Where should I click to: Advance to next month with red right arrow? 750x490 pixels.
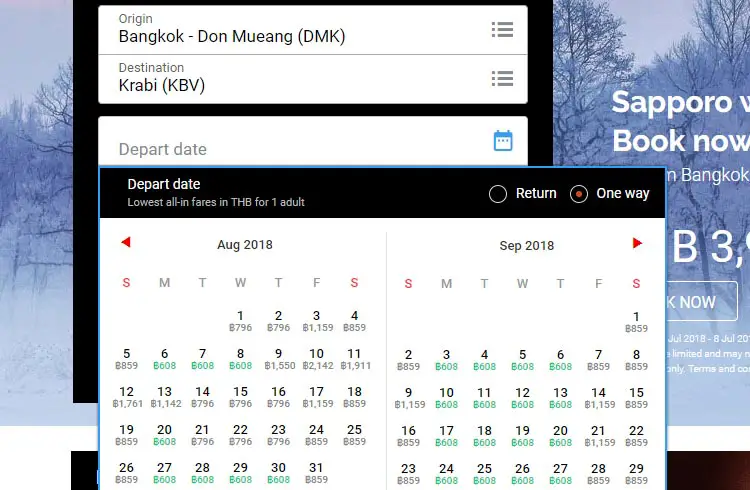(637, 243)
